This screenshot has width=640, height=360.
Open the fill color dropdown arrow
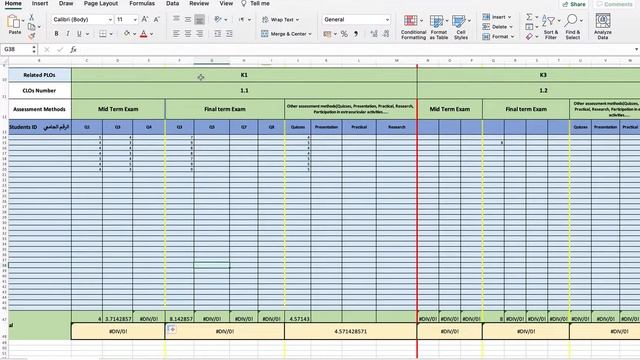(135, 34)
